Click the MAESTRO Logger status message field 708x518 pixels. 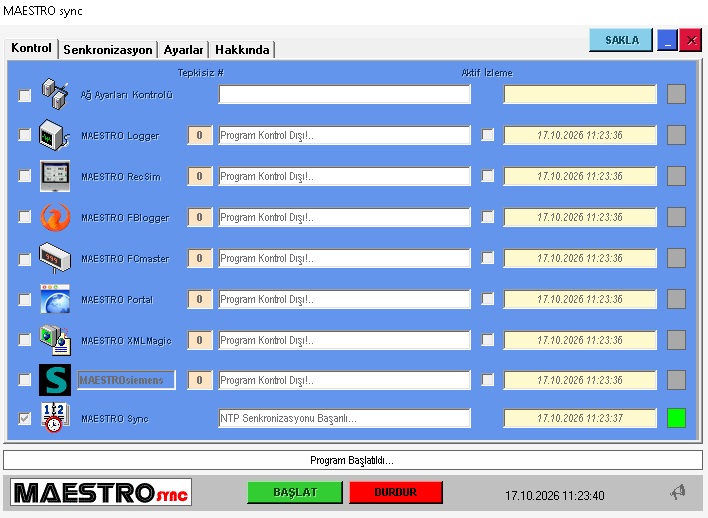(345, 135)
